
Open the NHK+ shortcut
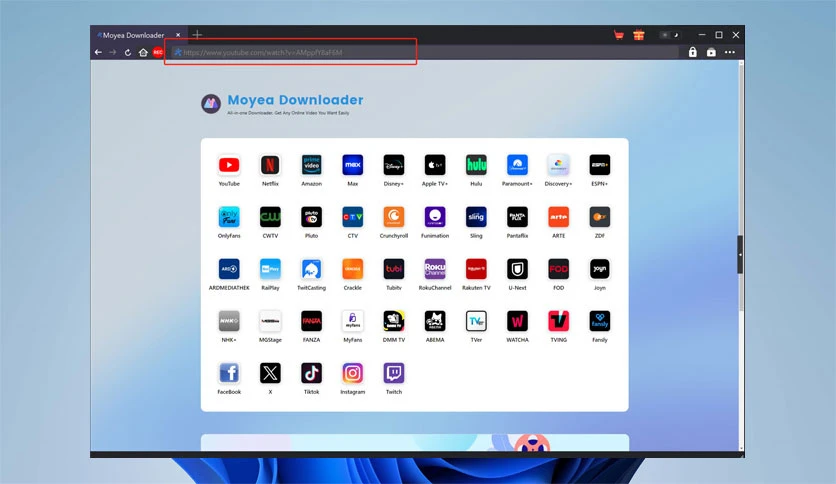229,321
